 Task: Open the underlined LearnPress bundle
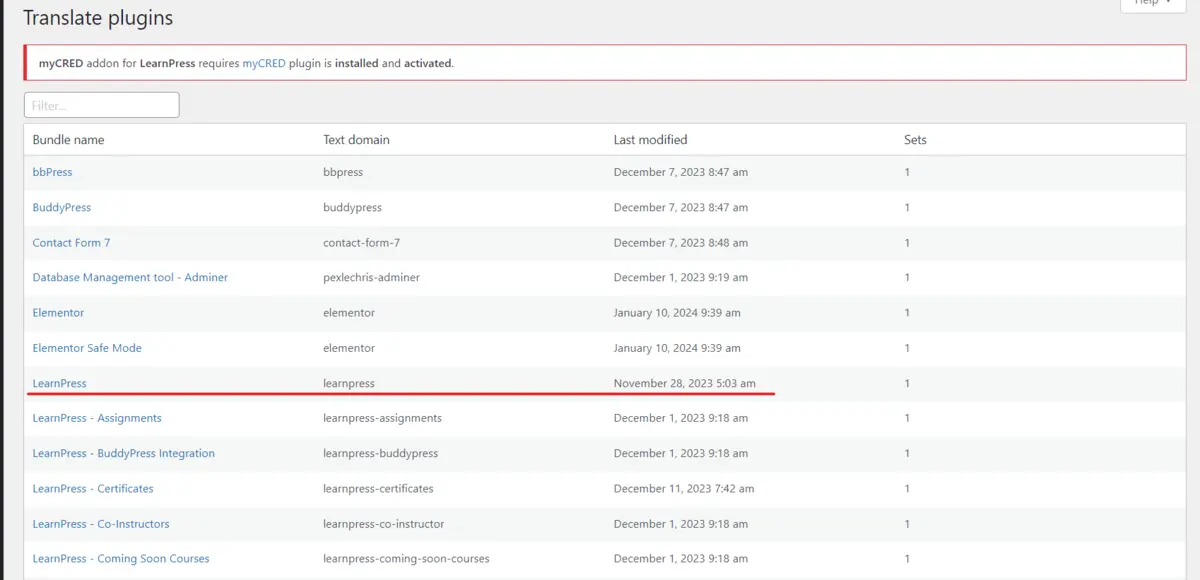coord(59,383)
